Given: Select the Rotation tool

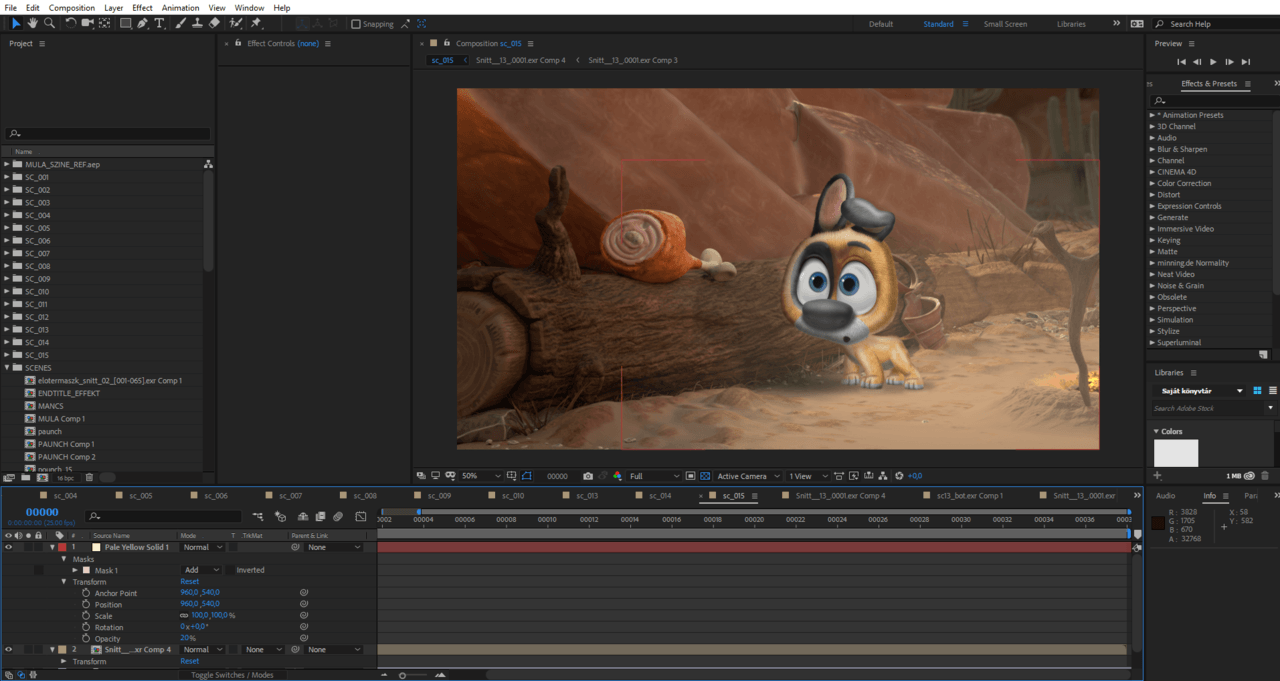Looking at the screenshot, I should click(x=71, y=23).
